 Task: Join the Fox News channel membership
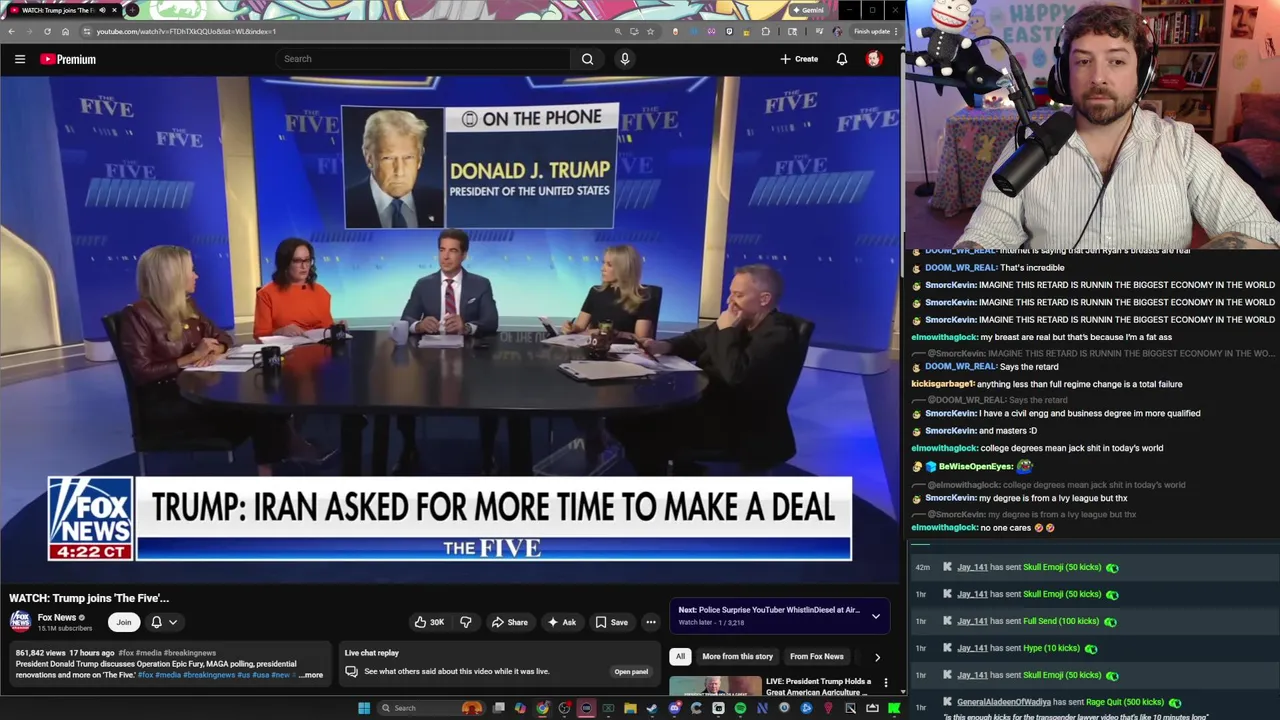tap(124, 622)
